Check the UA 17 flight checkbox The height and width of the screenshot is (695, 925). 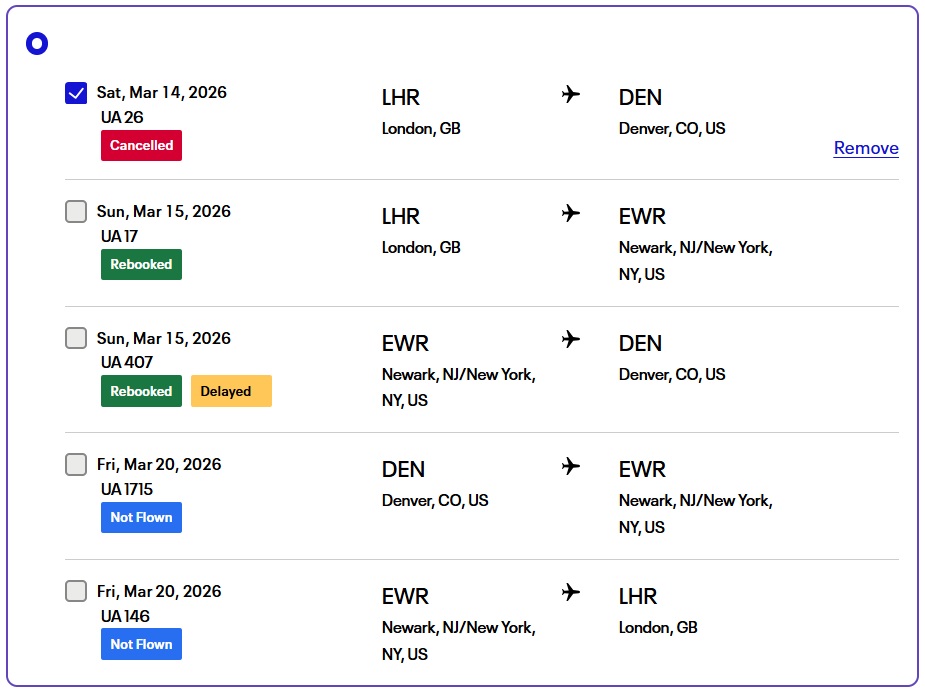pos(76,212)
